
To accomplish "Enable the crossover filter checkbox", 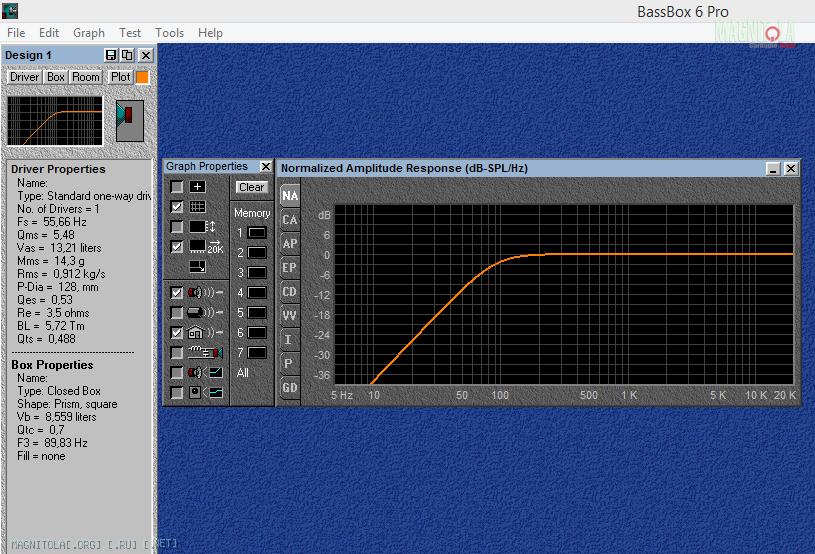I will (177, 352).
